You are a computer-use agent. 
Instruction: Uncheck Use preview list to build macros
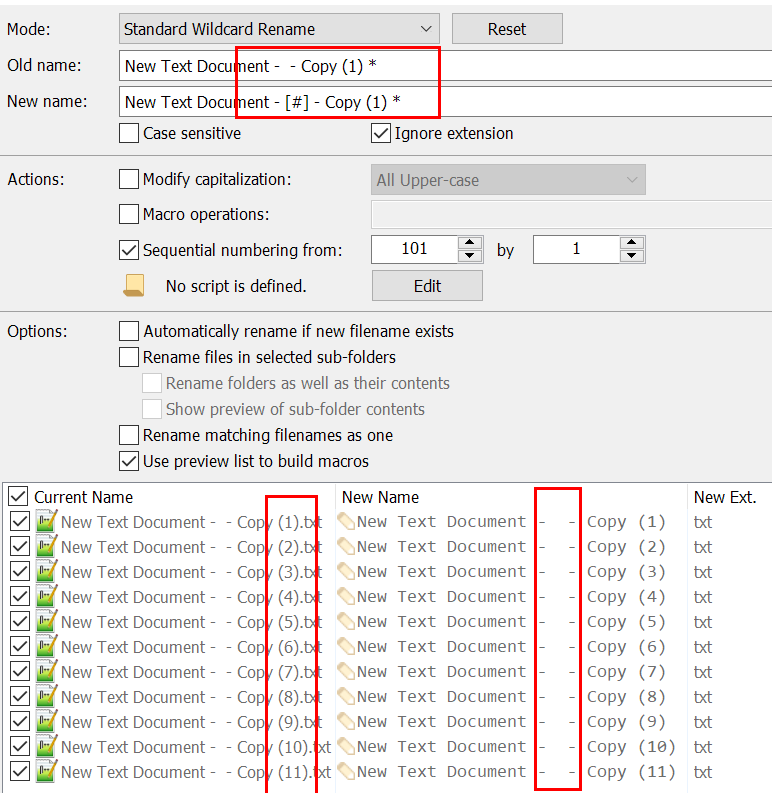[129, 461]
